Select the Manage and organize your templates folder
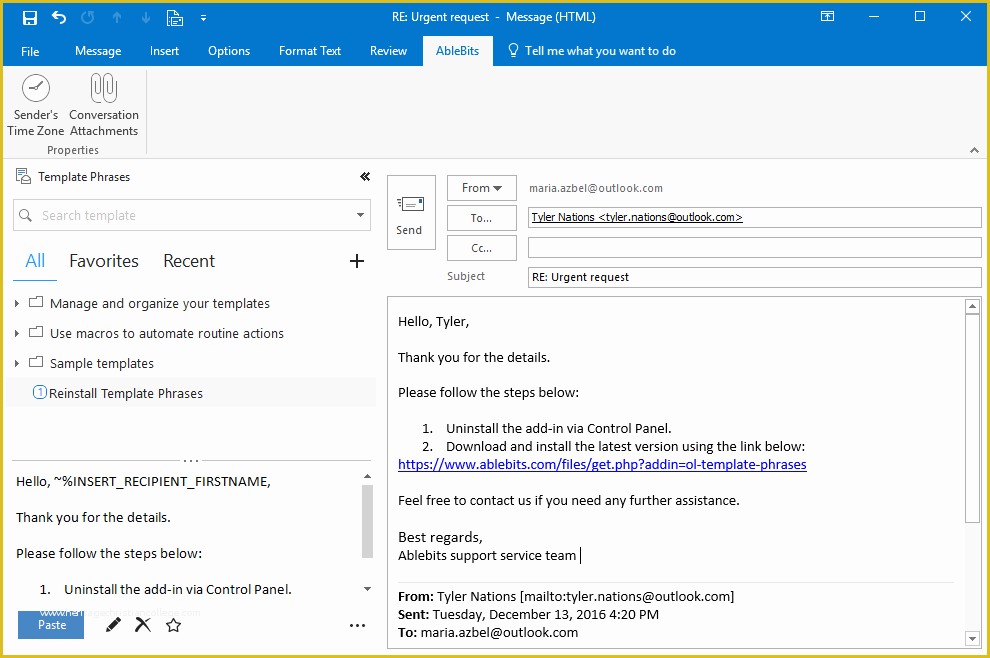The image size is (990, 658). 159,304
